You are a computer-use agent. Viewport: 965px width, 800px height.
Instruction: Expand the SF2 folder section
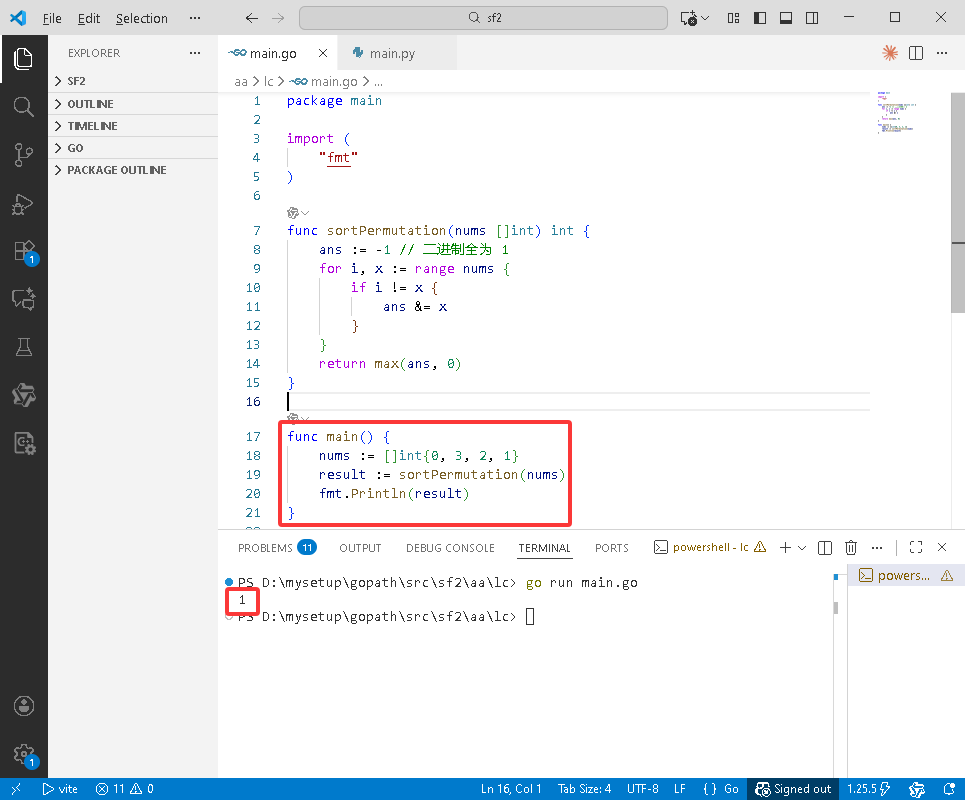coord(133,81)
